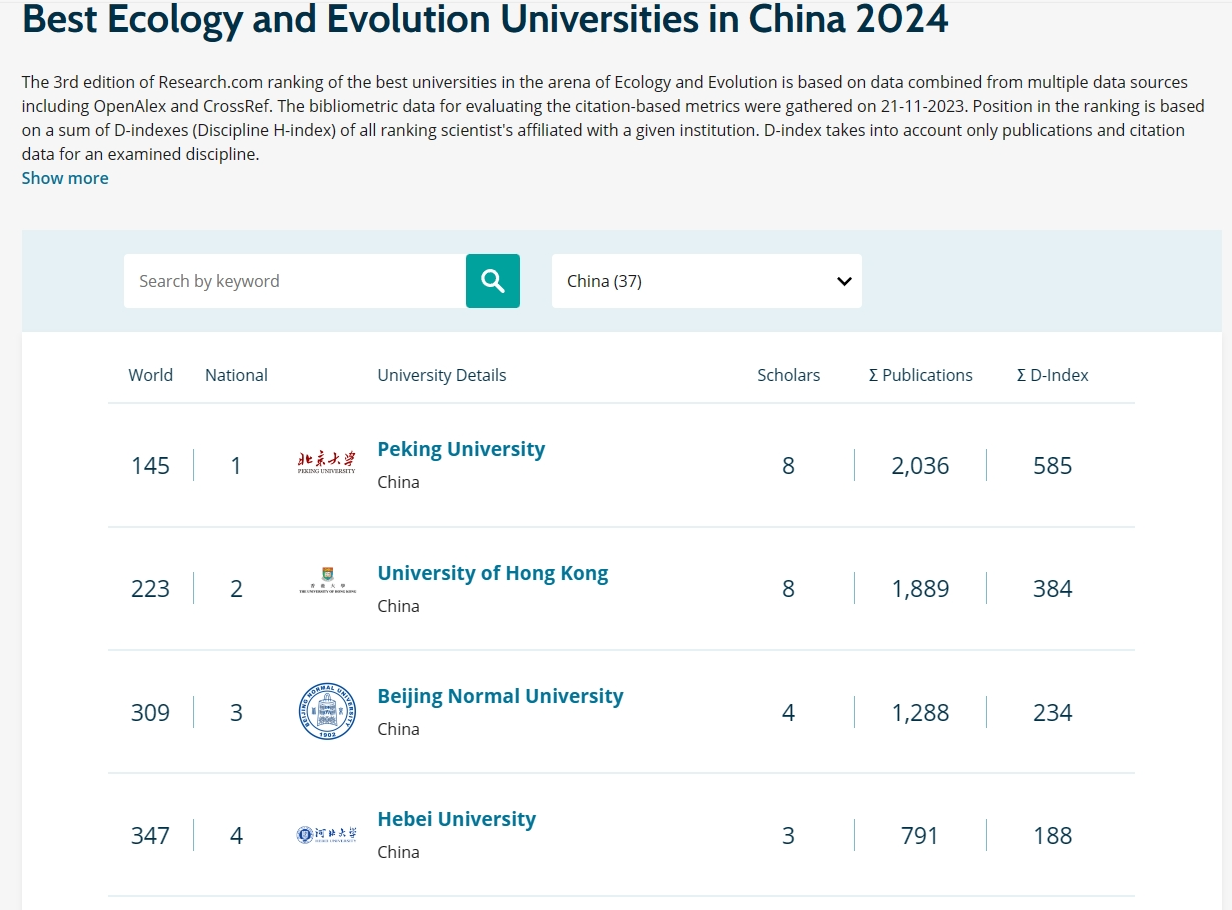Click the dropdown chevron arrow

click(x=843, y=281)
